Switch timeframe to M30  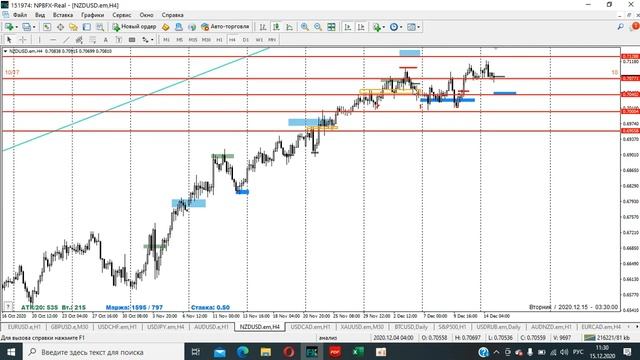[206, 40]
